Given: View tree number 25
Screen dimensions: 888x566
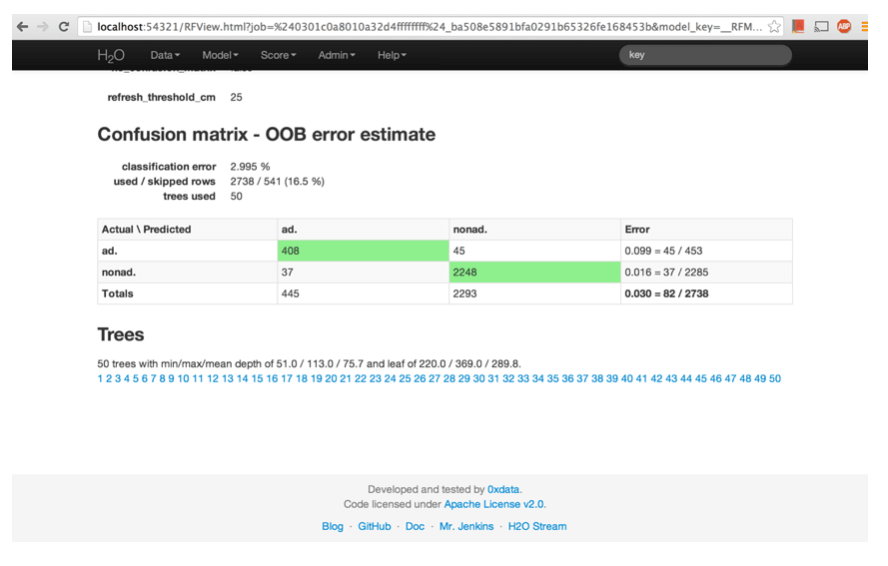Looking at the screenshot, I should (405, 379).
